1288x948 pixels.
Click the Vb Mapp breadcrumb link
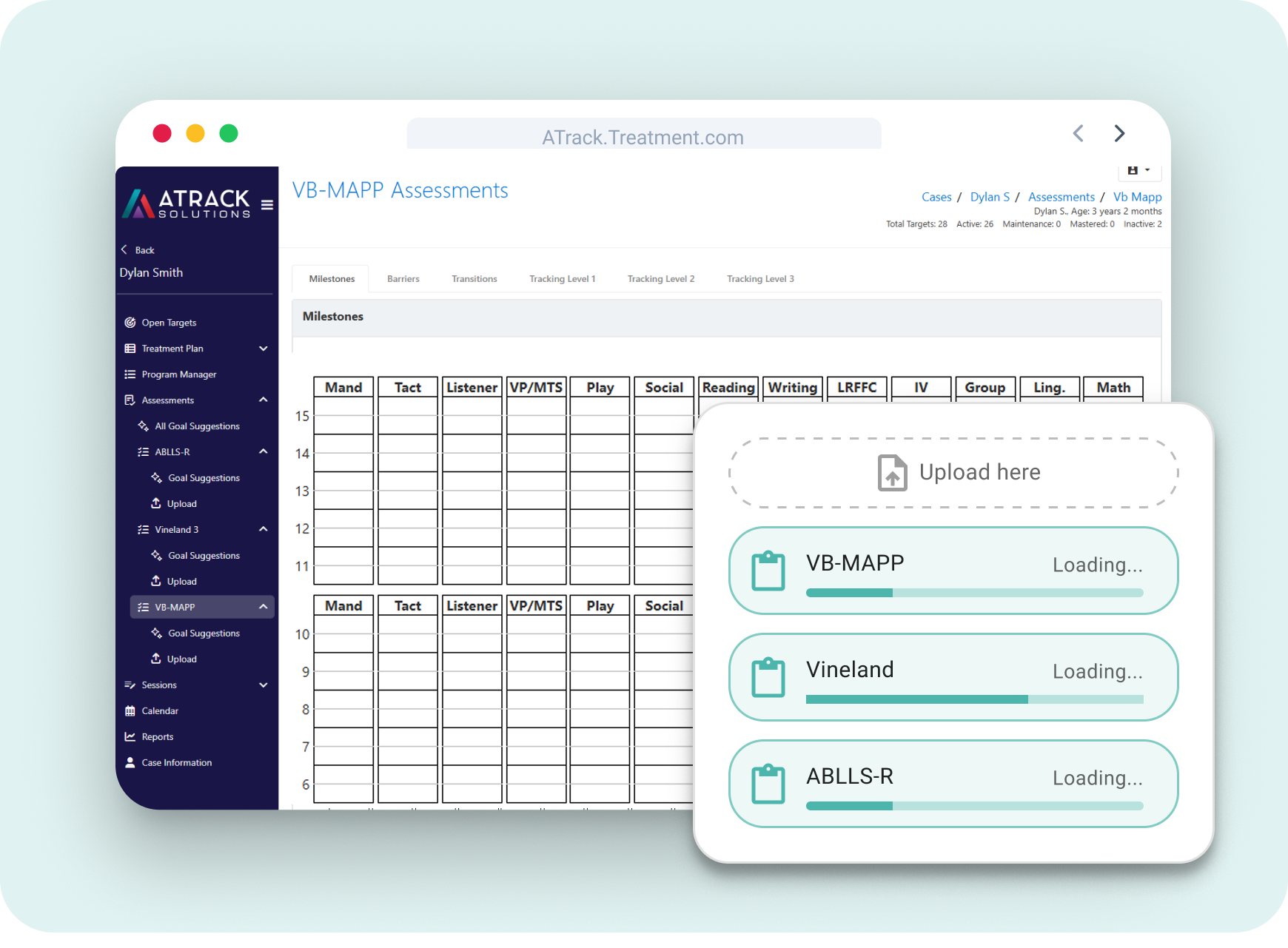1137,197
